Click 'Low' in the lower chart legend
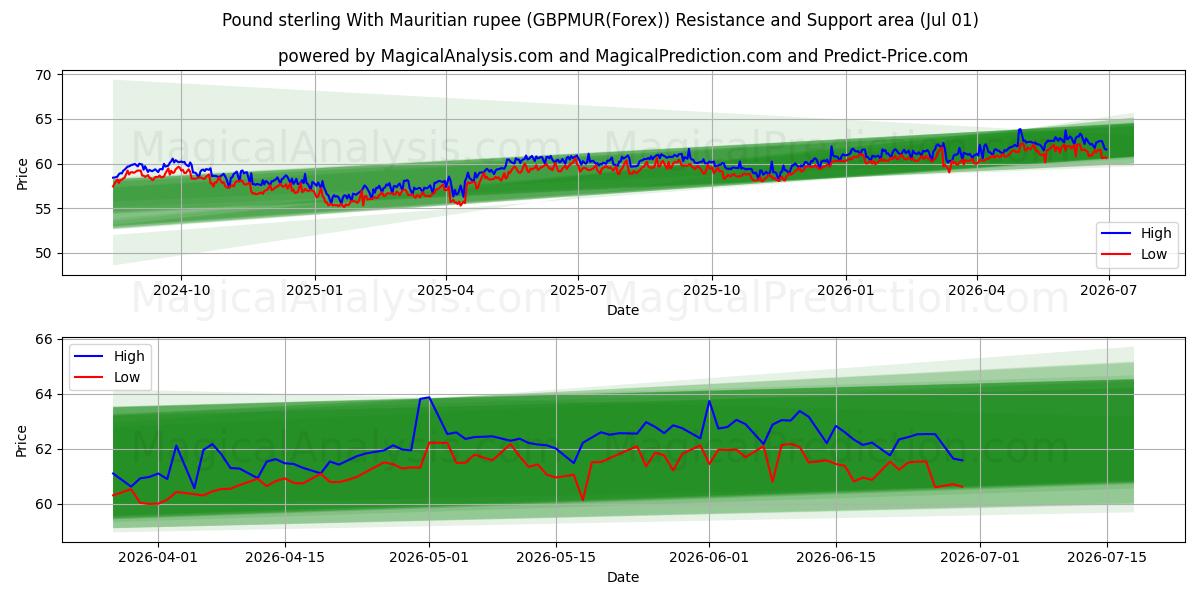 tap(127, 377)
